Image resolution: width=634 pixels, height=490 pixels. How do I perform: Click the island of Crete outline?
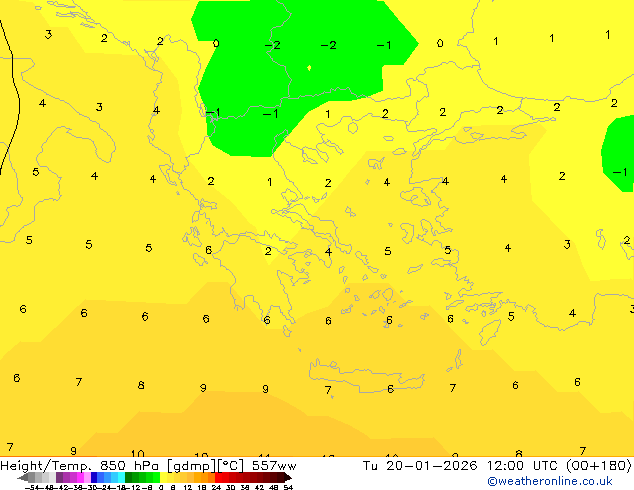[x=366, y=376]
